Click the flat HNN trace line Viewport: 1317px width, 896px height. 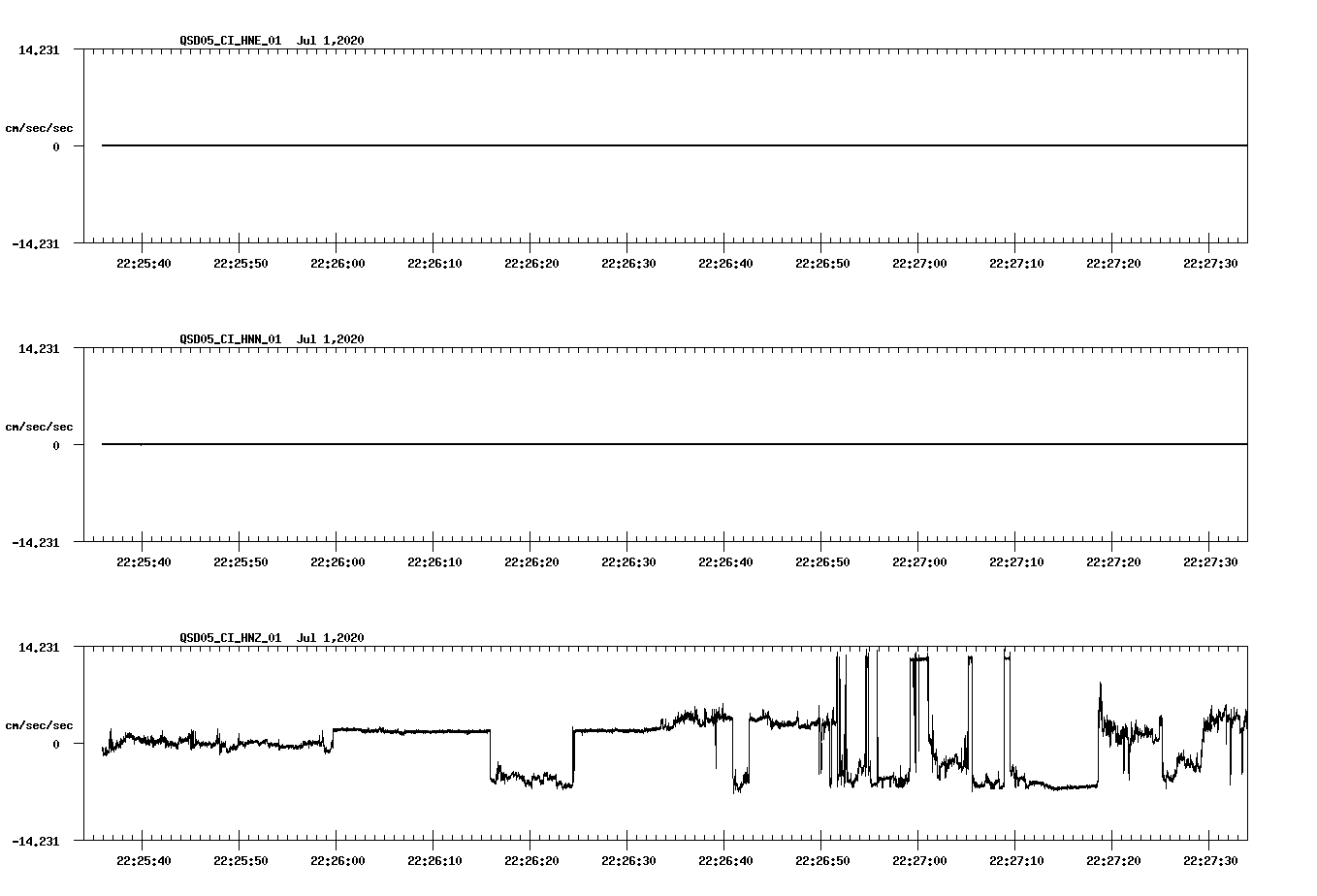(x=674, y=444)
